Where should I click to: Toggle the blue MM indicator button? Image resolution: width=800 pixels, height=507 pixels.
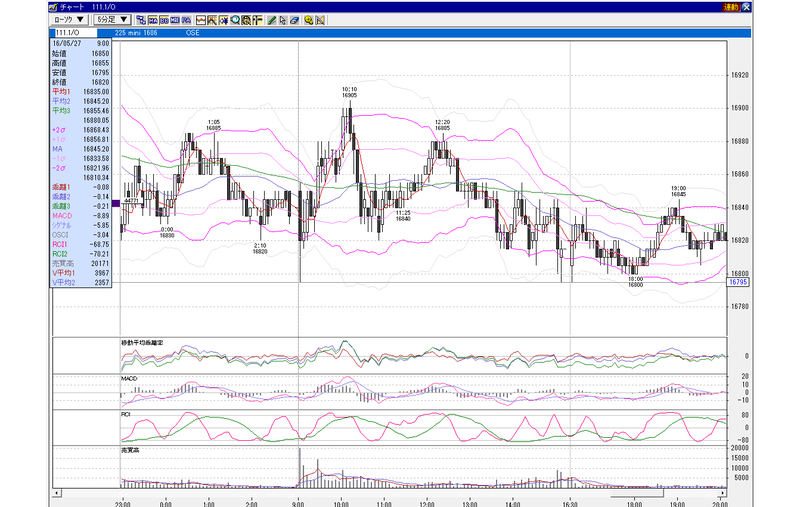click(175, 20)
